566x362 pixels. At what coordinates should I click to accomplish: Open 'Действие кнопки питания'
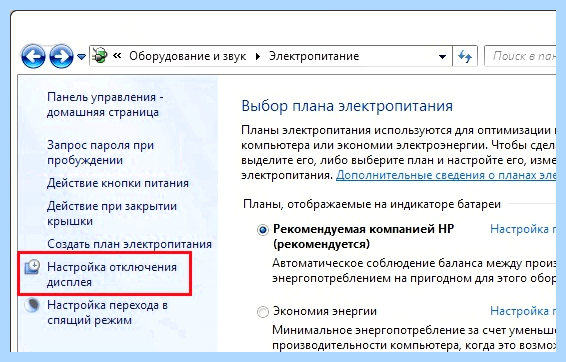(118, 183)
